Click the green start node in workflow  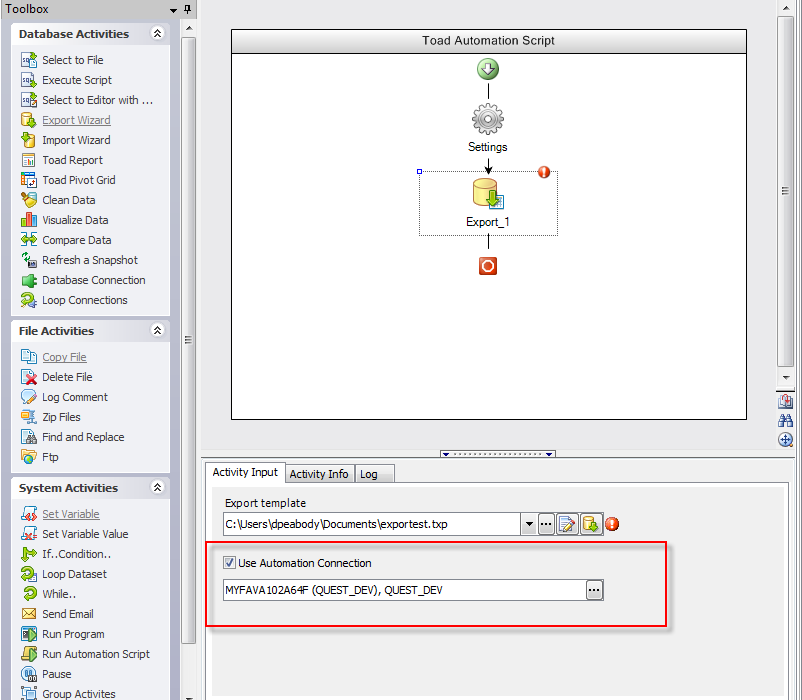click(x=488, y=69)
